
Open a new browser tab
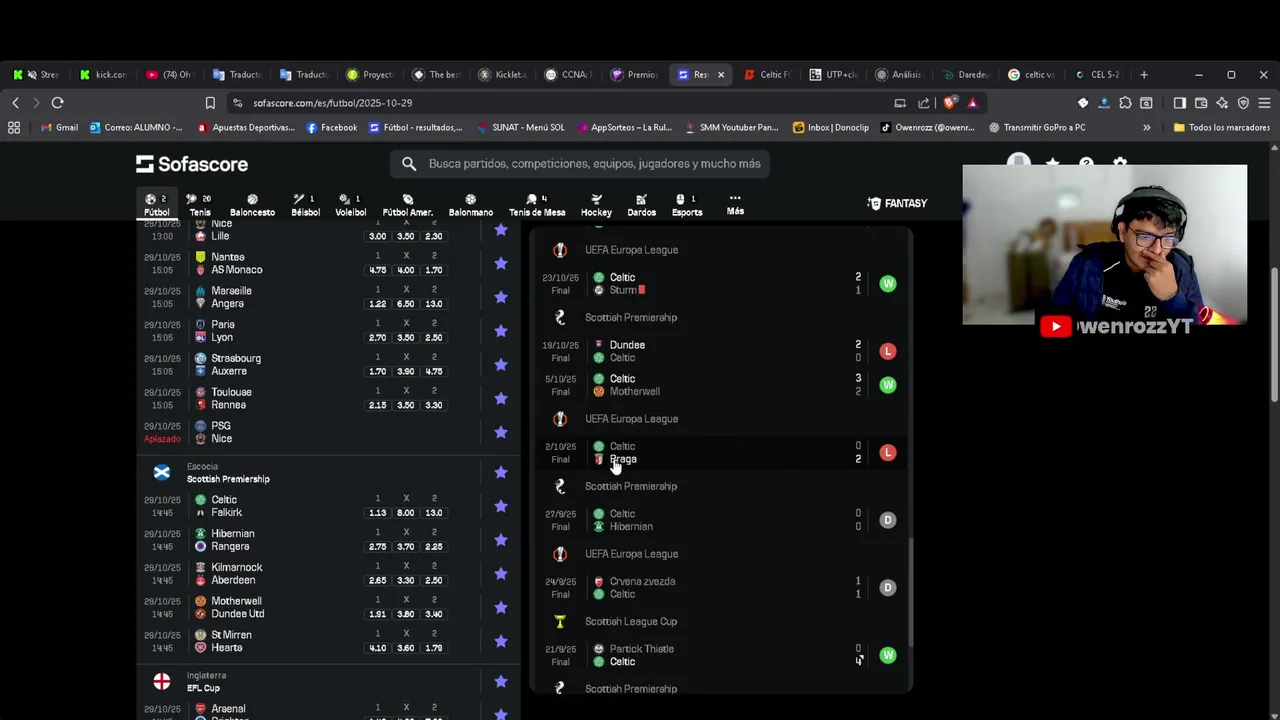[x=1144, y=75]
